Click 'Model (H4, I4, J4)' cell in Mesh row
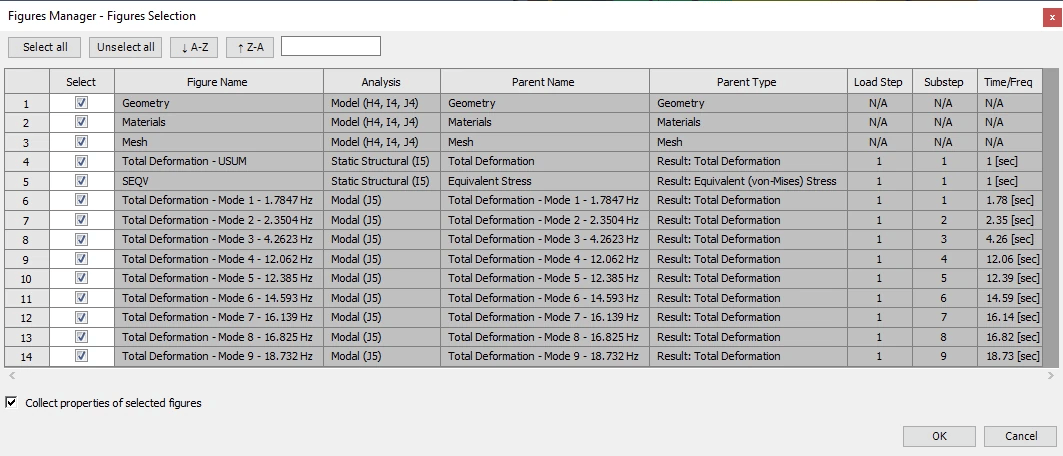The width and height of the screenshot is (1063, 456). 382,142
